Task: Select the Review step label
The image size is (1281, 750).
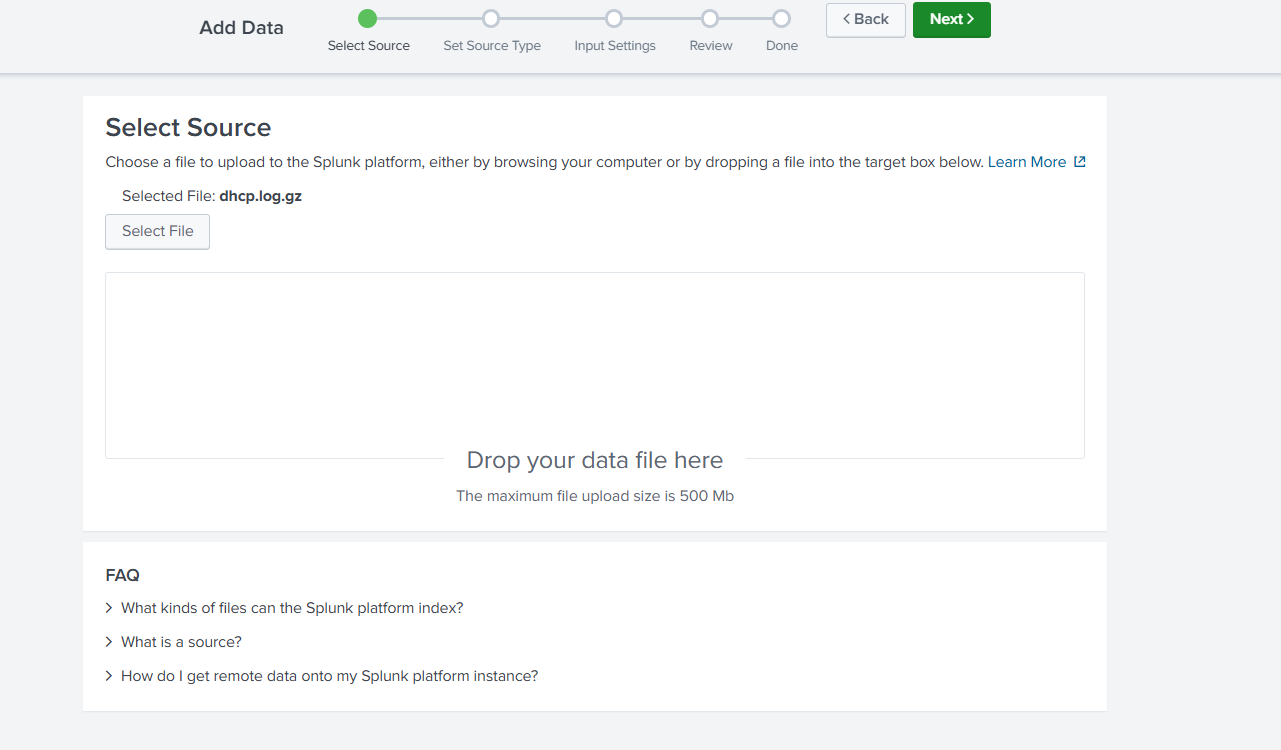Action: pyautogui.click(x=711, y=46)
